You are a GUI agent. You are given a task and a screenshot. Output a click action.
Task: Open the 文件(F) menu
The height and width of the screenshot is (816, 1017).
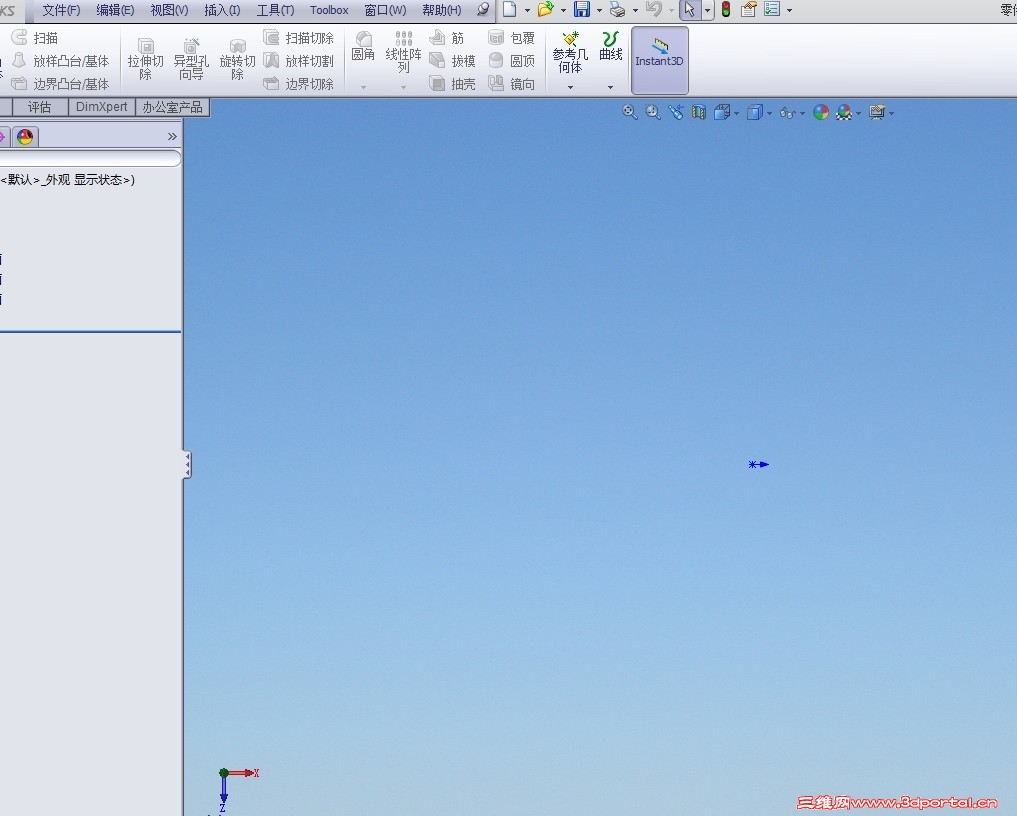click(61, 10)
